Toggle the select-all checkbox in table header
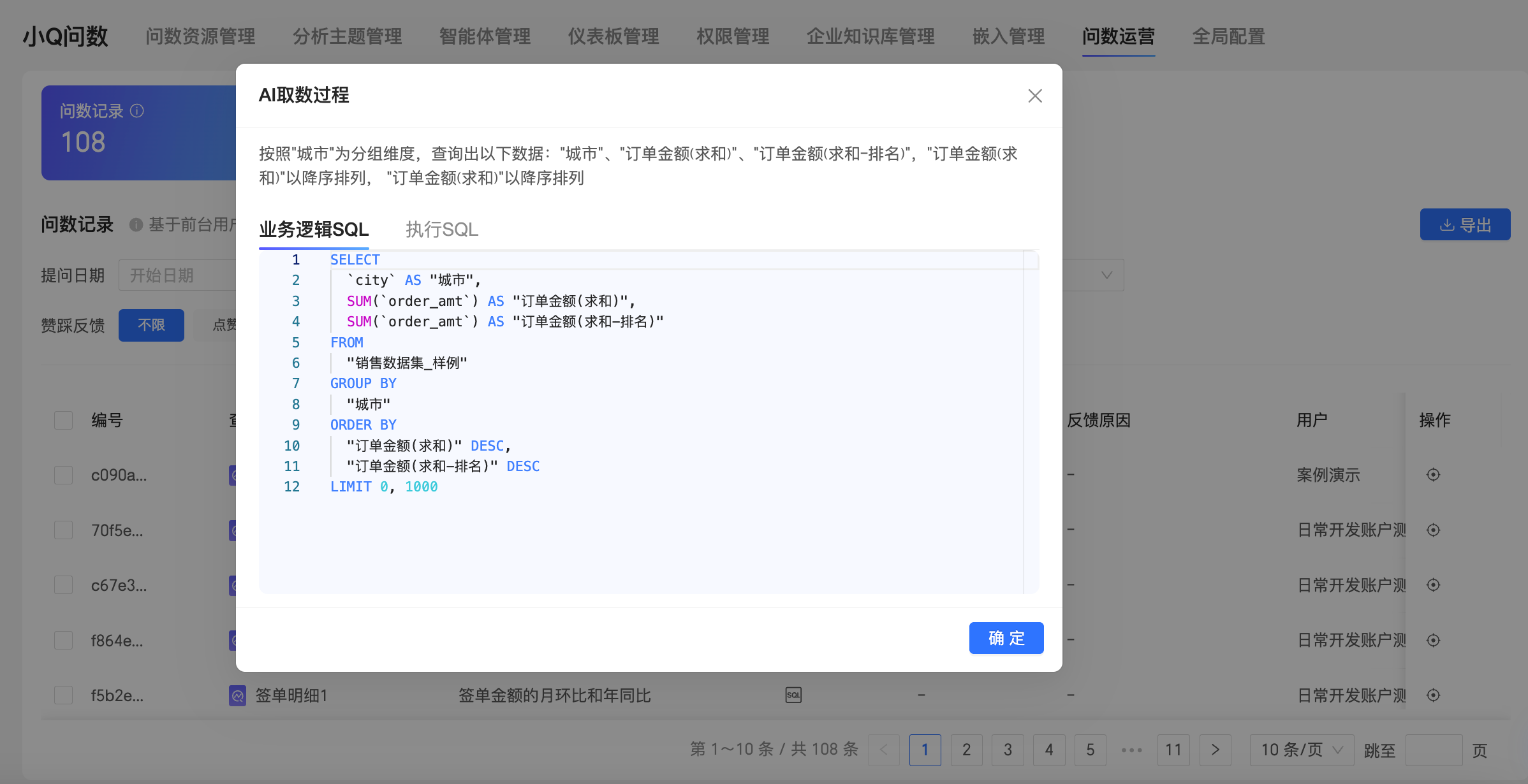Image resolution: width=1528 pixels, height=784 pixels. click(63, 420)
